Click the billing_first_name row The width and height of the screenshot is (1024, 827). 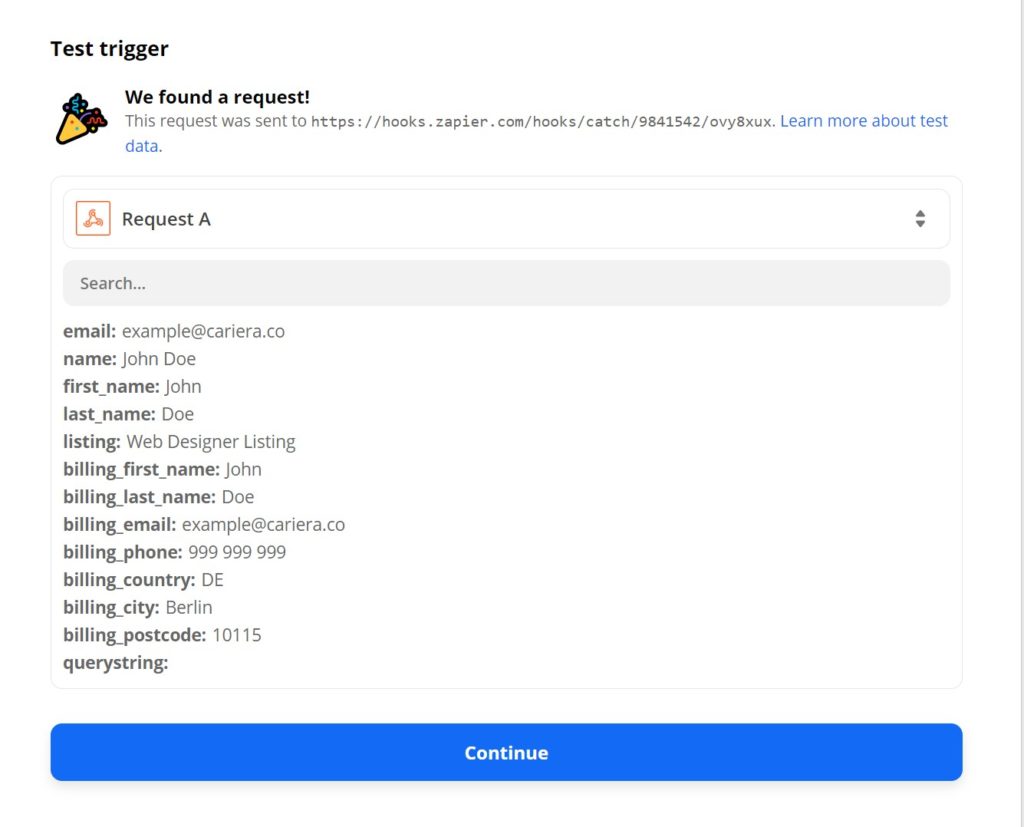click(163, 469)
